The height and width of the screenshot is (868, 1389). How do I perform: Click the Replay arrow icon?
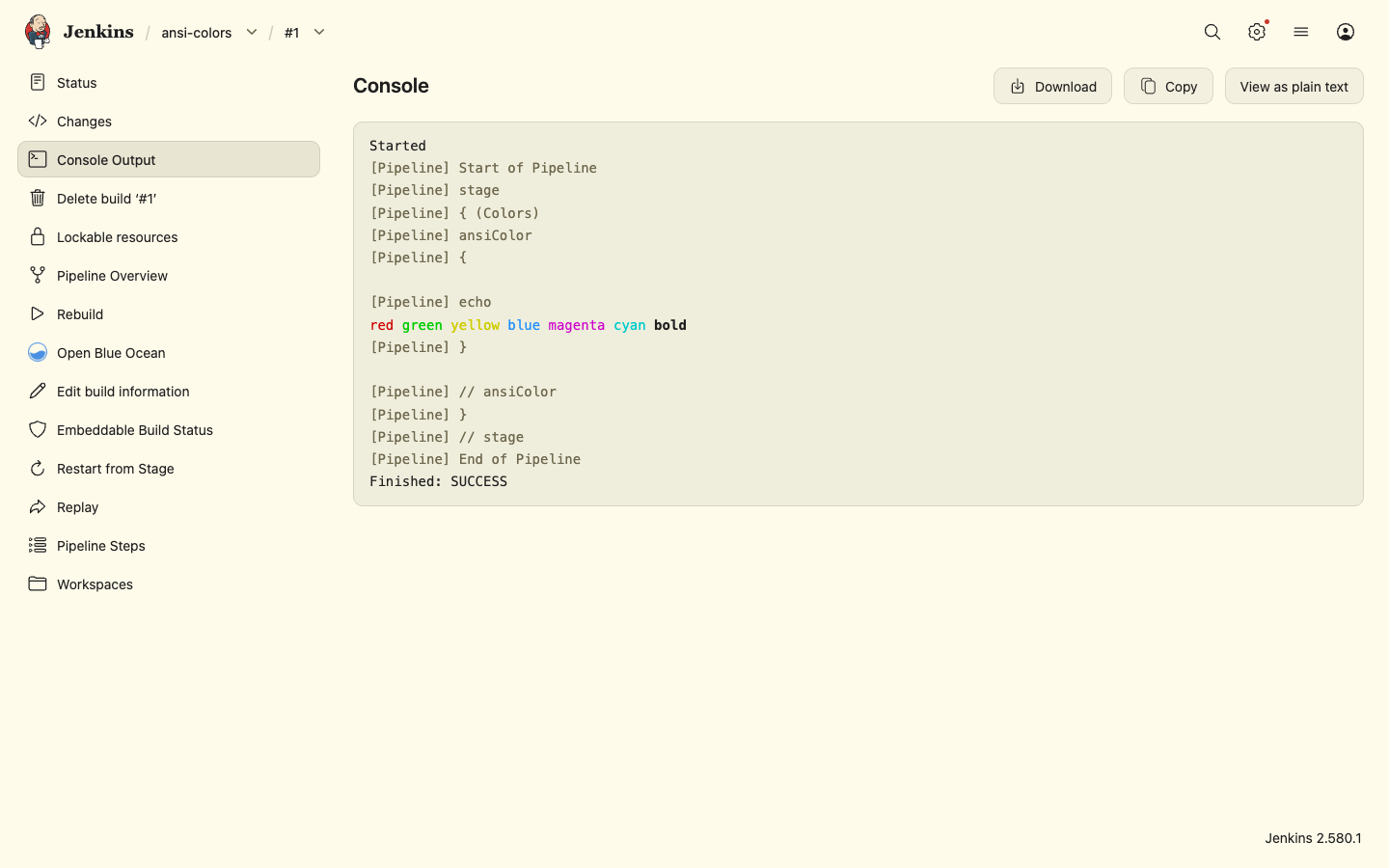38,506
